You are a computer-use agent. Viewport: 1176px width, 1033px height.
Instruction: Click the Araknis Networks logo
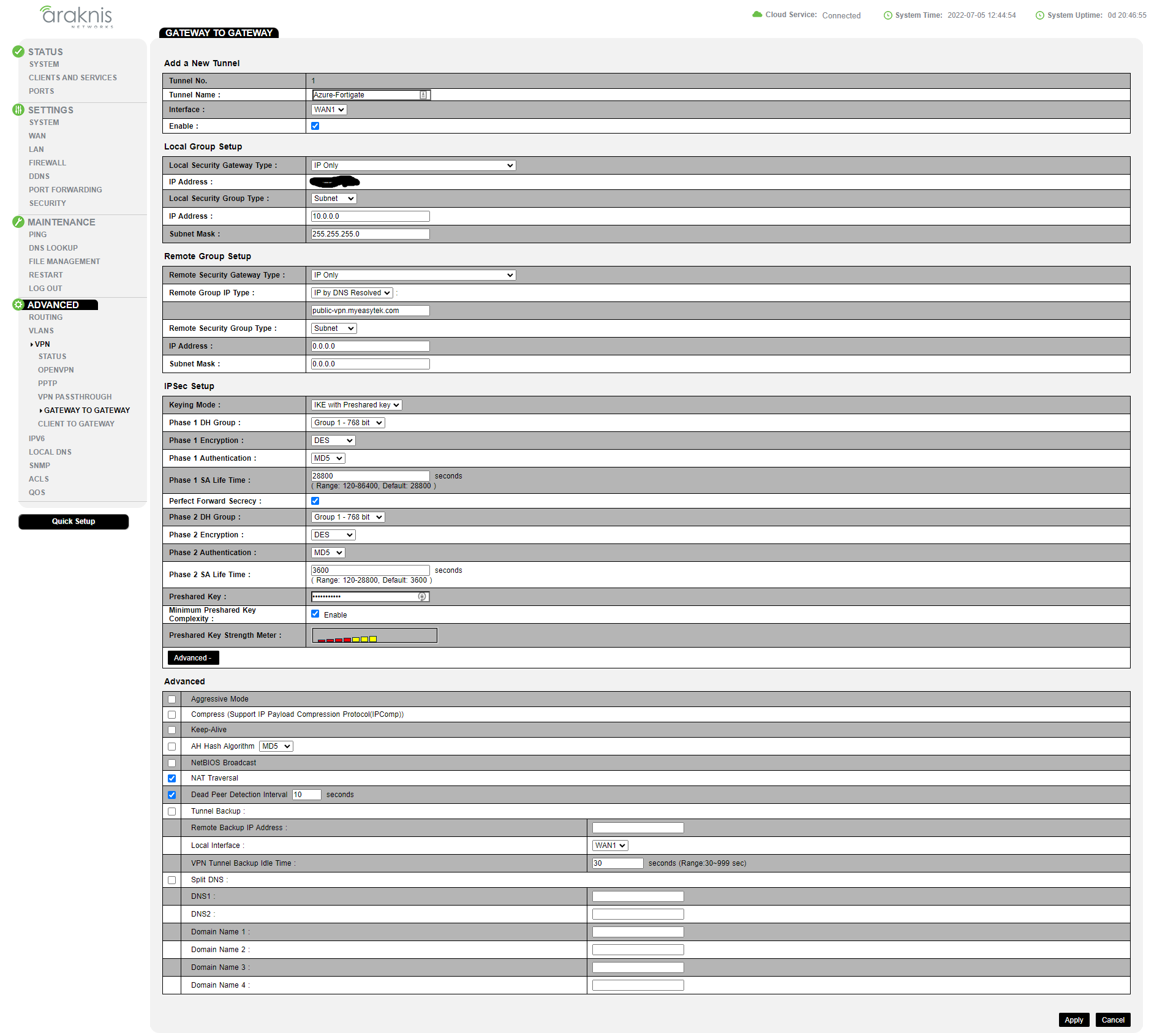click(x=77, y=16)
